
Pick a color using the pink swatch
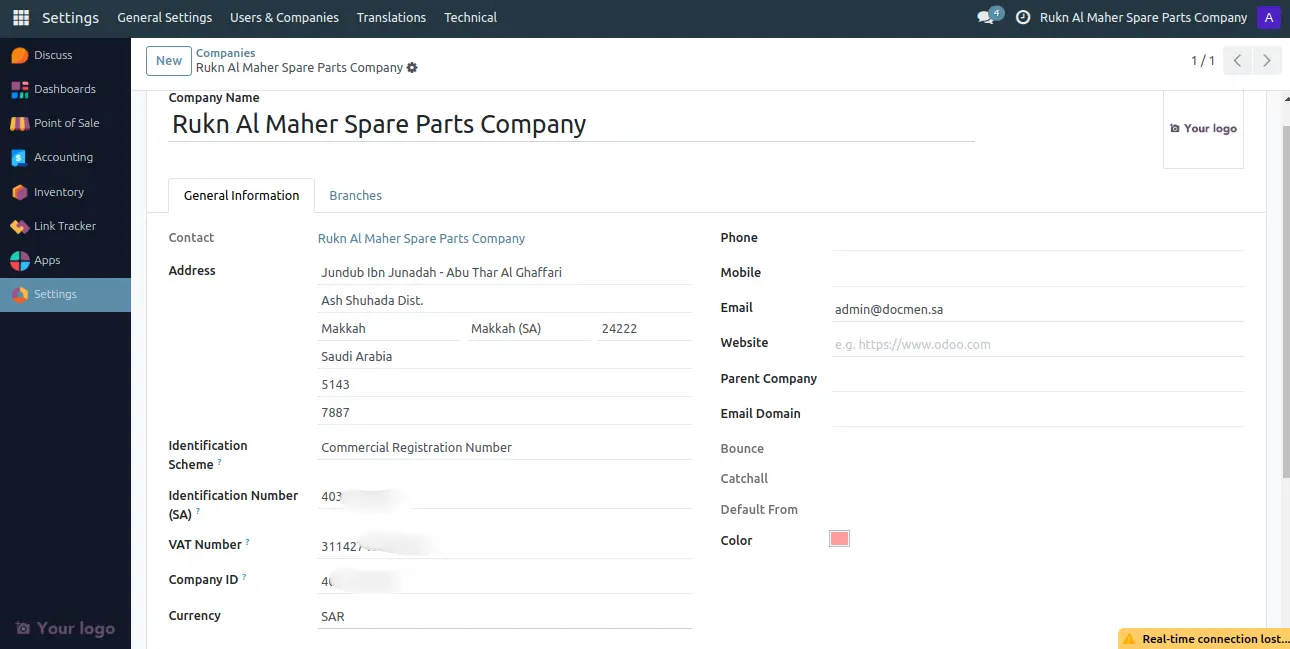(839, 539)
